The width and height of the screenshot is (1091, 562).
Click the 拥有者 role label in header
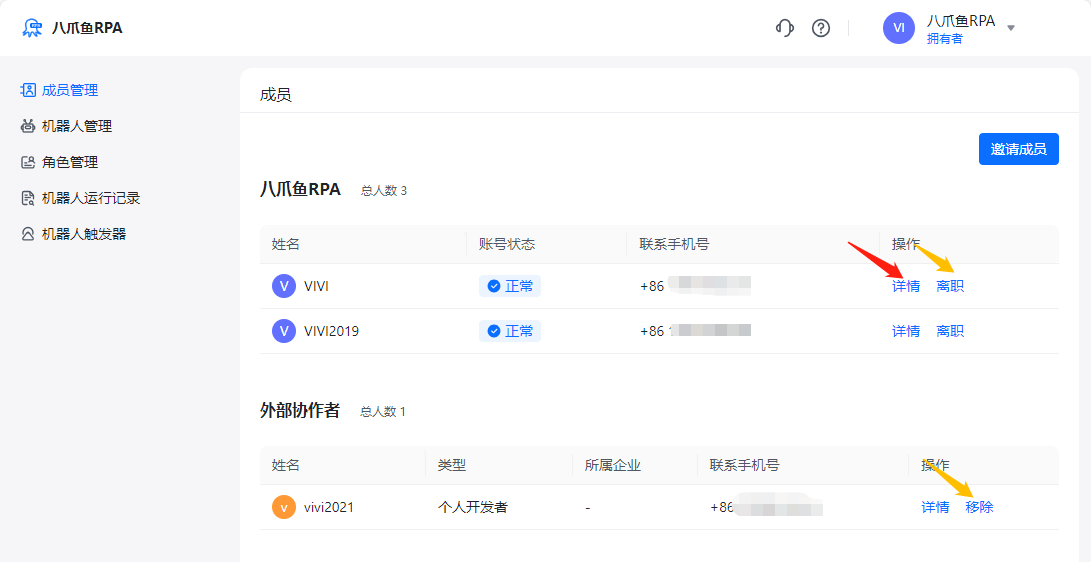(x=945, y=39)
